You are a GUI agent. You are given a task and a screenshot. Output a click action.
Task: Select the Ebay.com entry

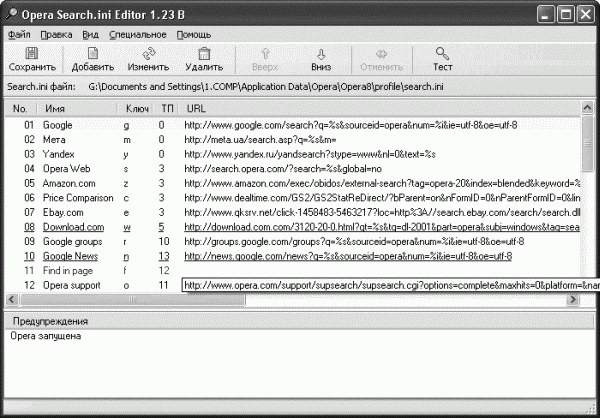63,212
